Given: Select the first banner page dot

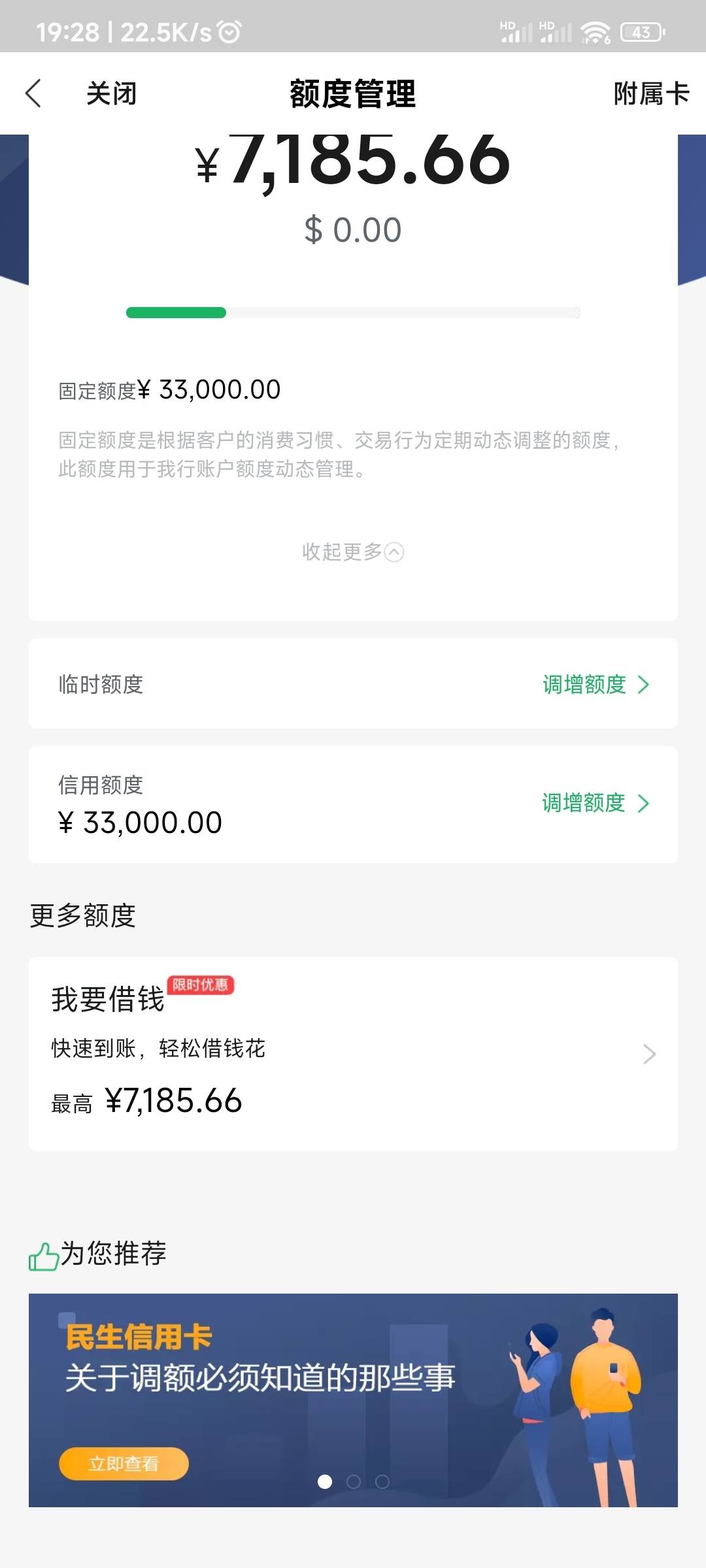Looking at the screenshot, I should pos(324,1482).
